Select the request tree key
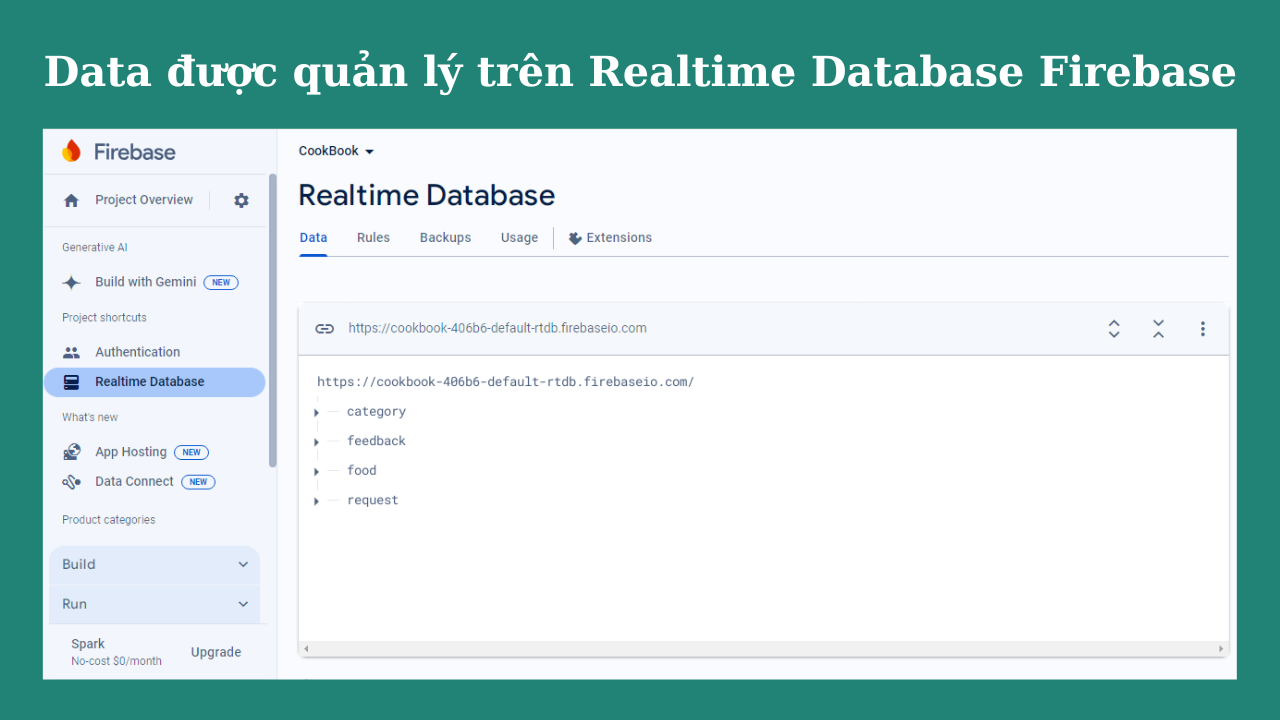 pos(372,501)
